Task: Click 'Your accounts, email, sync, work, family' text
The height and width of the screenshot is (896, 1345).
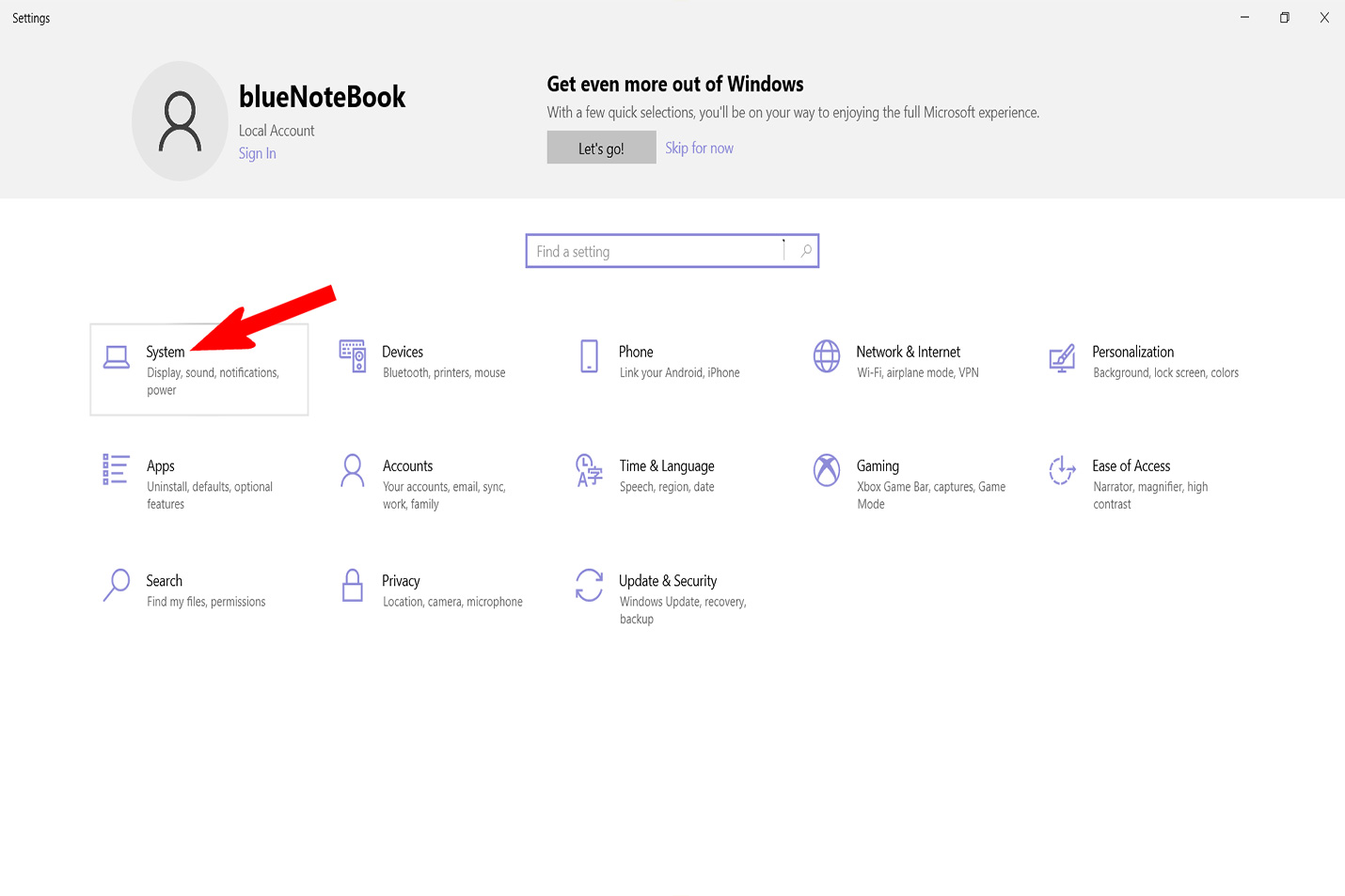Action: (444, 495)
